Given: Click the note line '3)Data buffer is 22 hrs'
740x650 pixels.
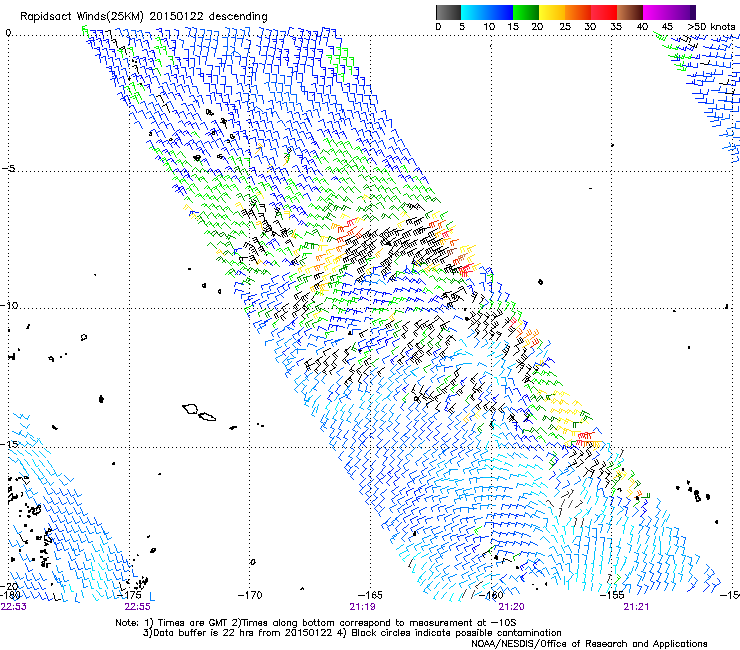Looking at the screenshot, I should [x=352, y=633].
